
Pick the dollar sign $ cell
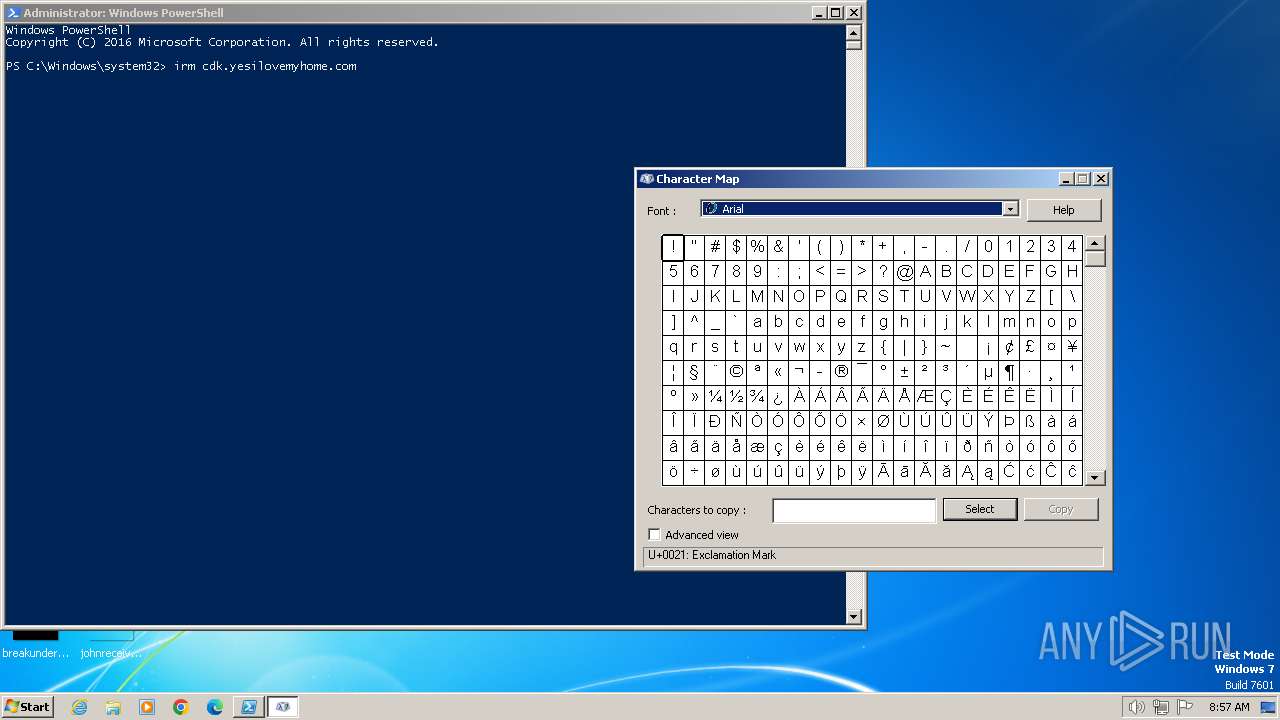(736, 247)
